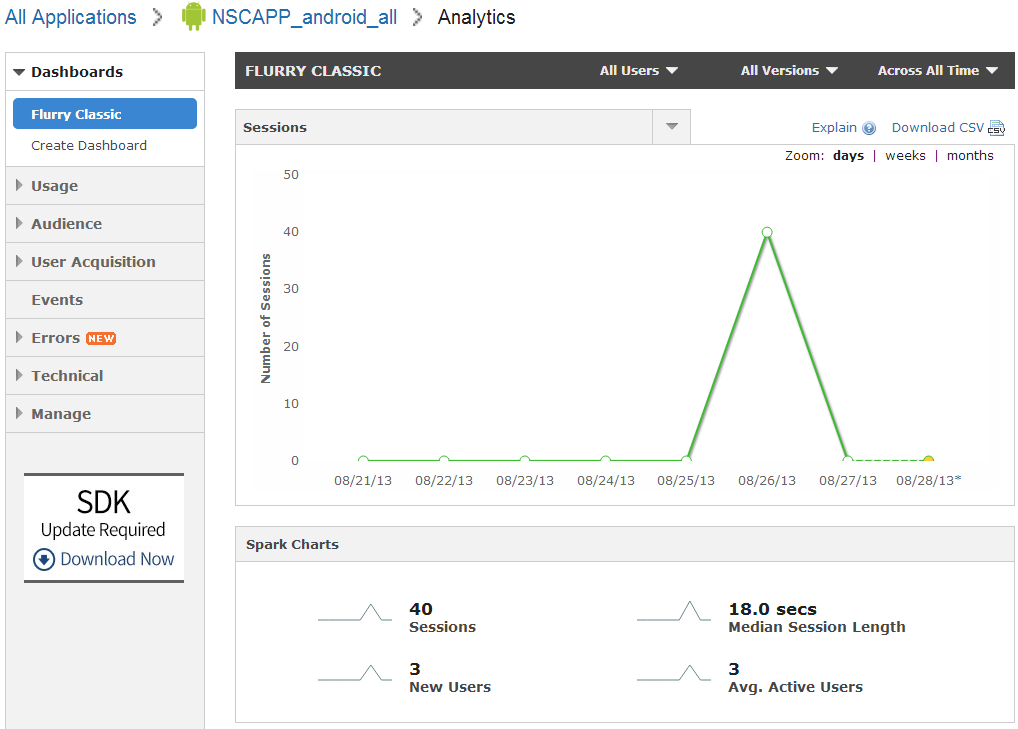Image resolution: width=1018 pixels, height=729 pixels.
Task: Click the Android robot app icon
Action: 193,17
